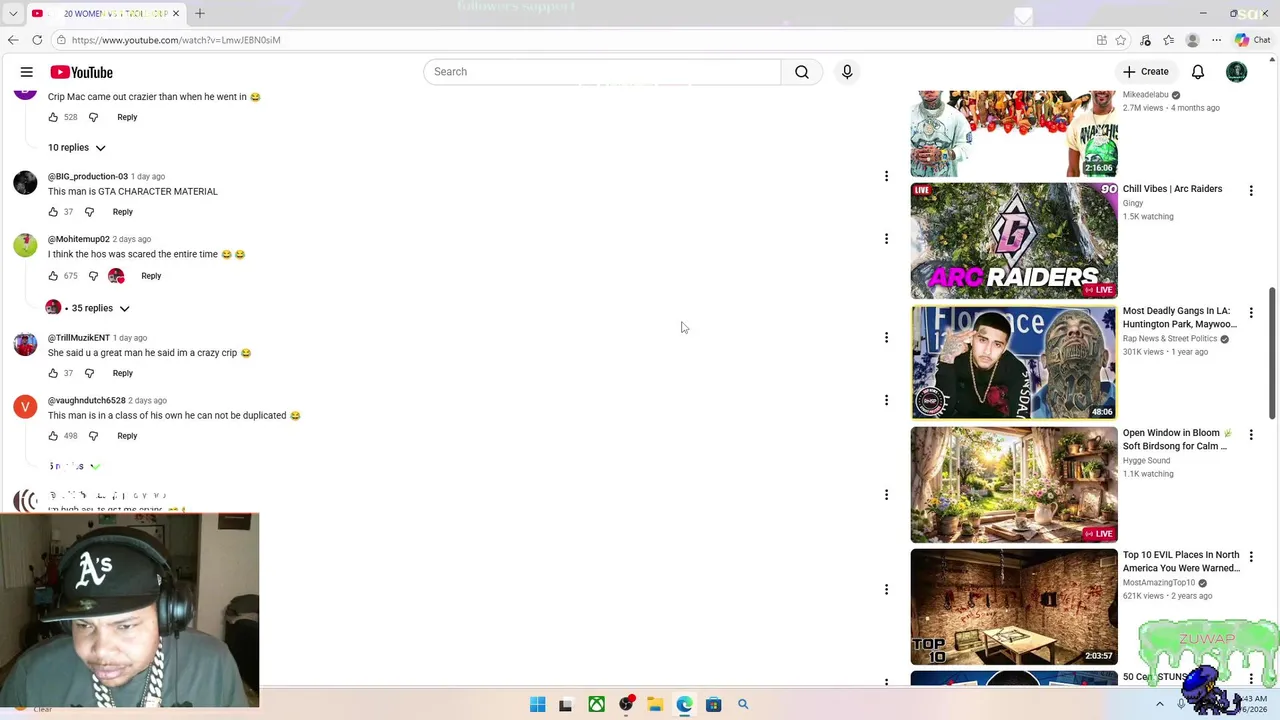Open a new browser tab

tap(200, 13)
